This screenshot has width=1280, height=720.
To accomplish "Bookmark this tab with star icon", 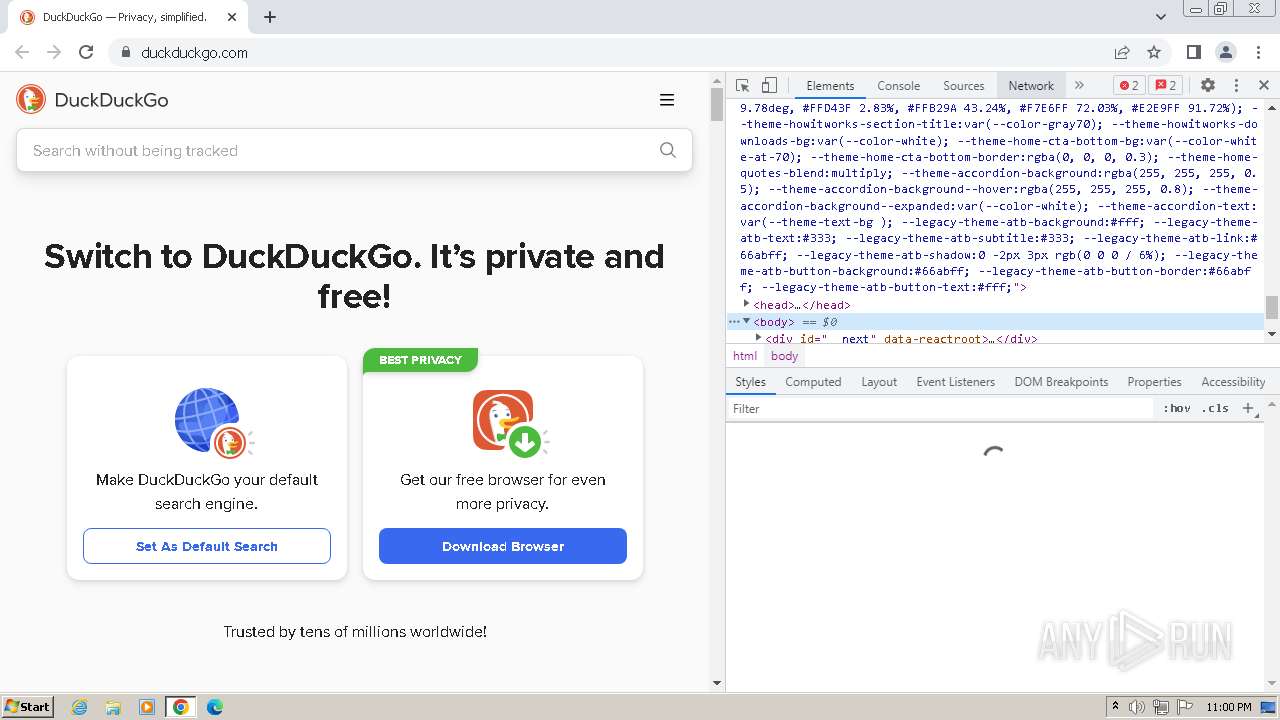I will click(x=1154, y=52).
